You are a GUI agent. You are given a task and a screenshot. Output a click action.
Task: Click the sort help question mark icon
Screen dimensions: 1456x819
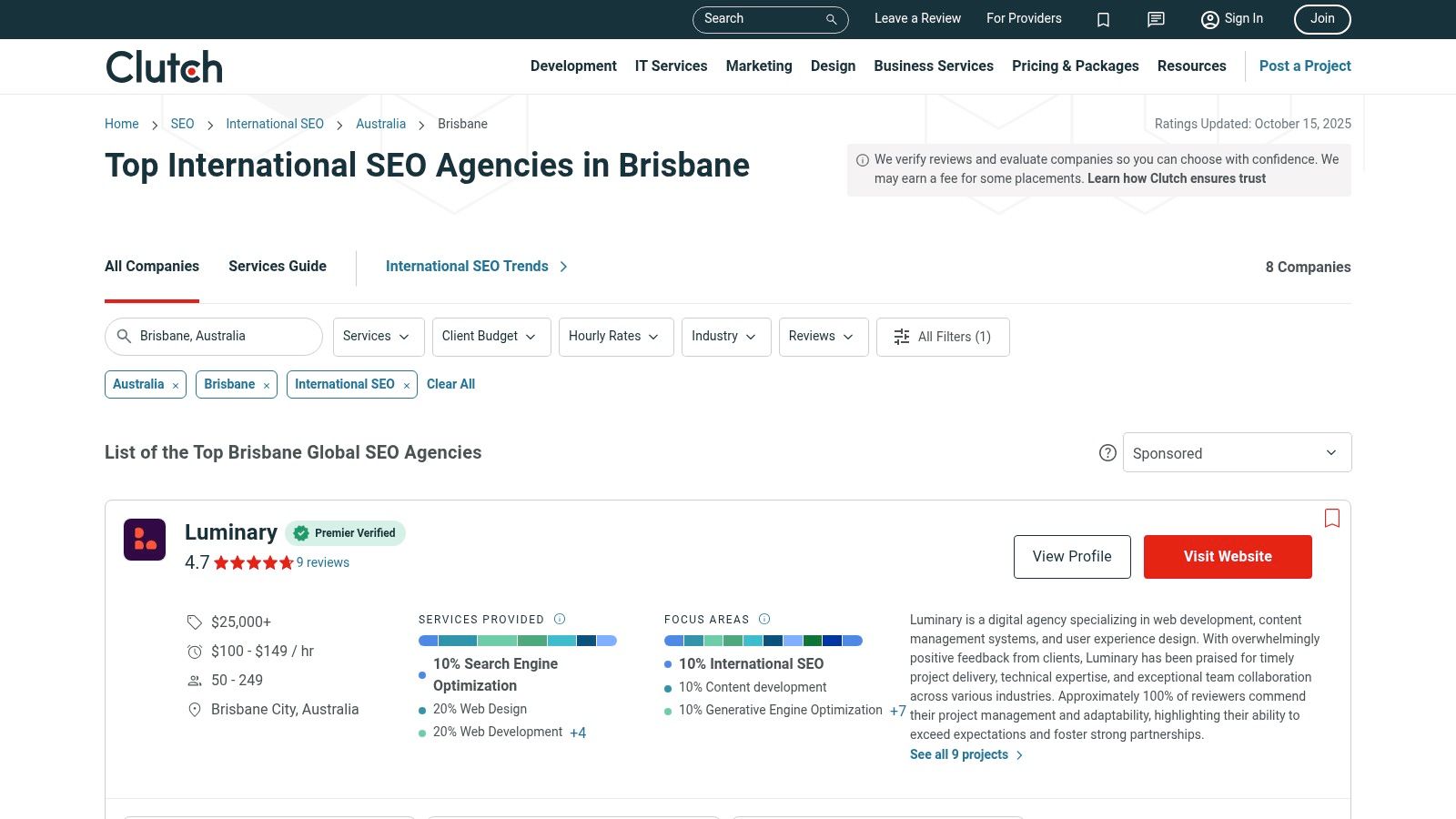coord(1107,453)
